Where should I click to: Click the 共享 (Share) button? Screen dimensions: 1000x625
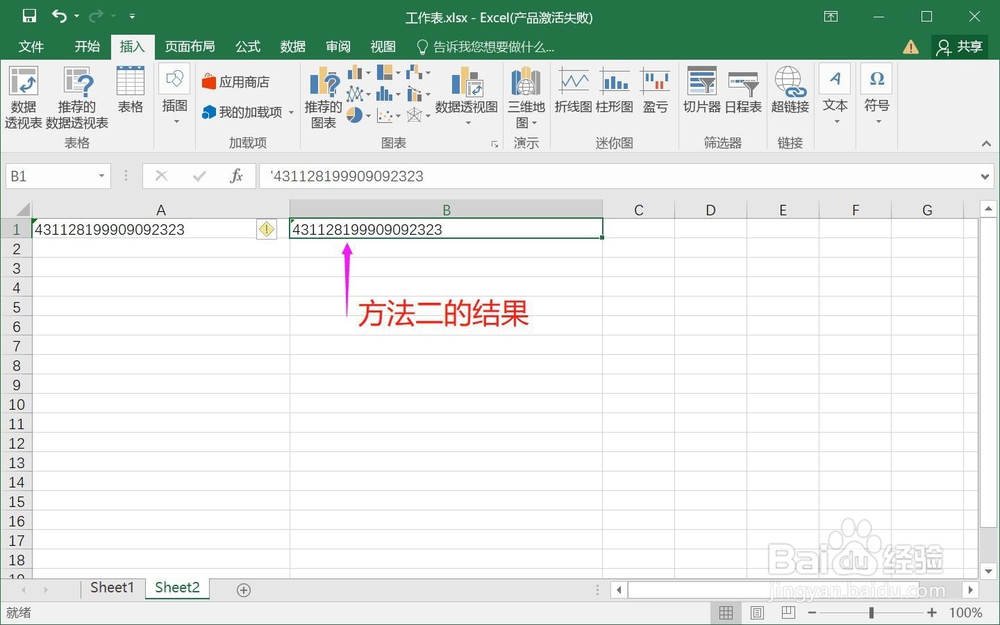(x=961, y=46)
